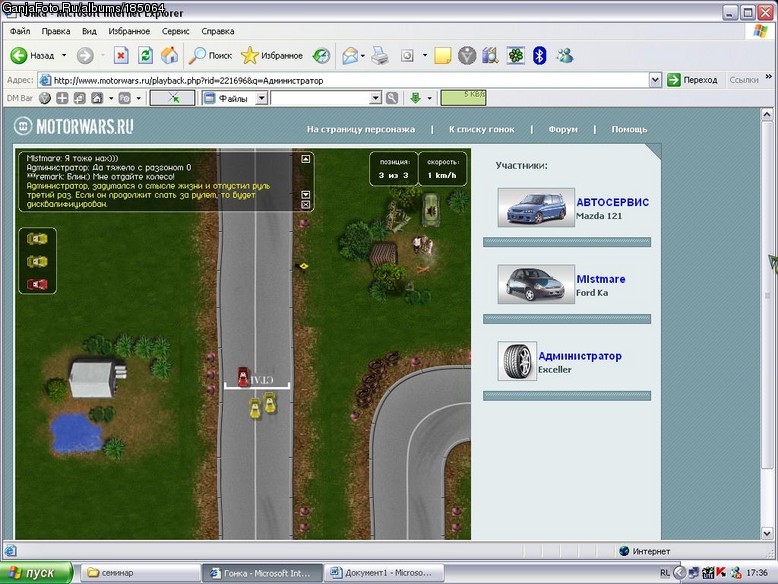The image size is (778, 584).
Task: Click the Kaspersky K tray icon
Action: [x=720, y=573]
